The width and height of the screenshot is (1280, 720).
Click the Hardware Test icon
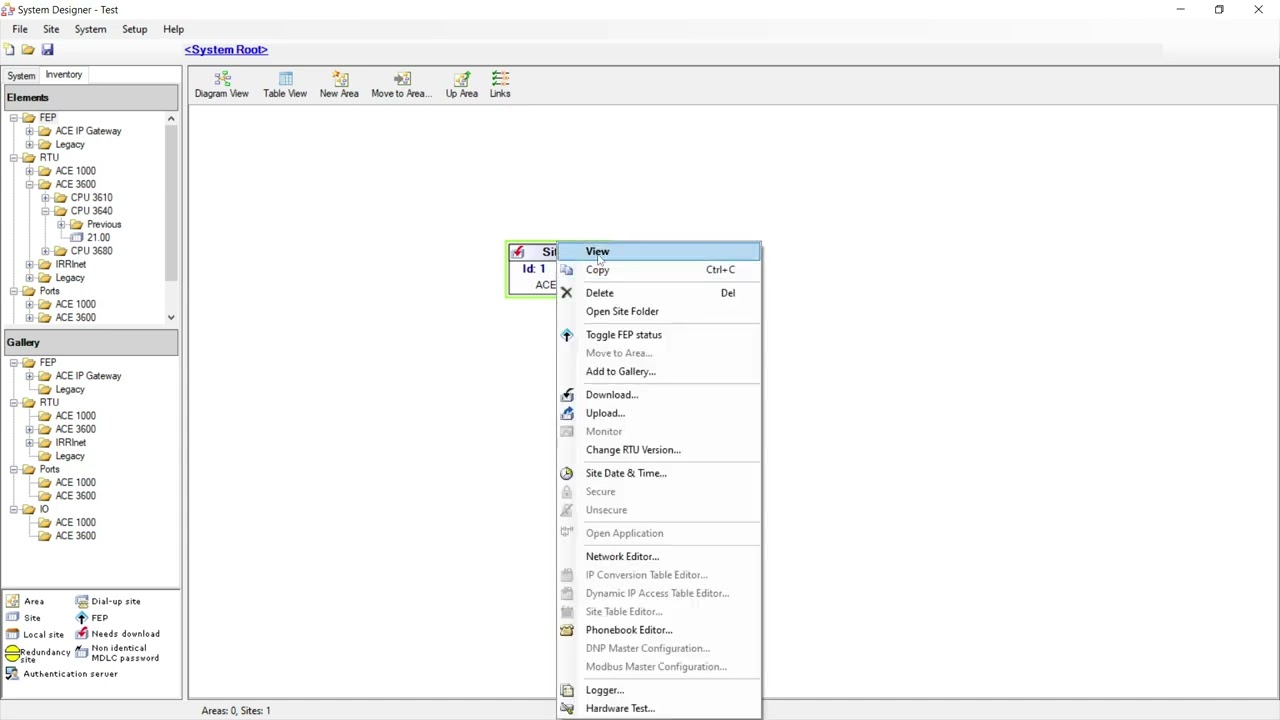click(x=567, y=708)
